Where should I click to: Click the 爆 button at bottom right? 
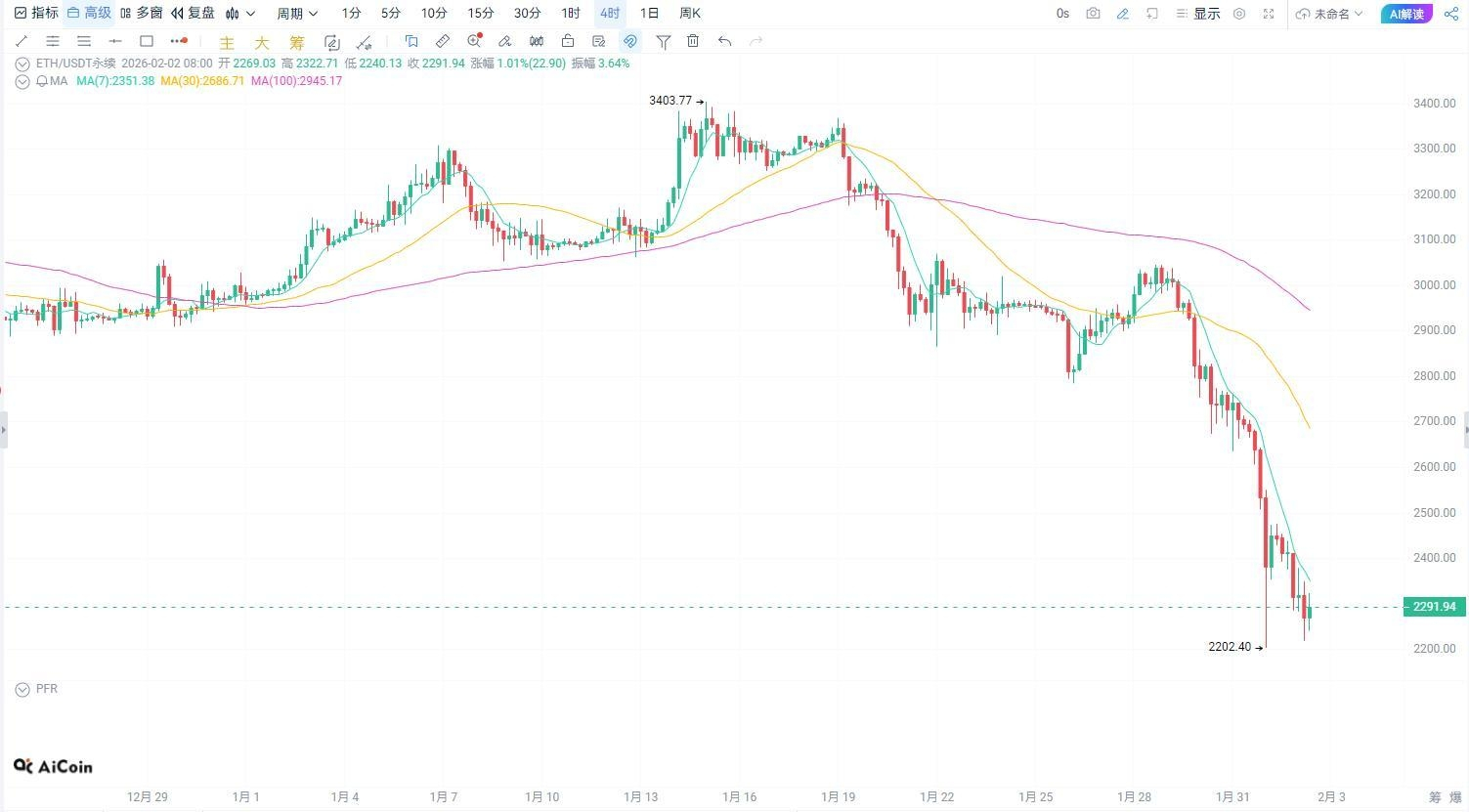(x=1456, y=797)
